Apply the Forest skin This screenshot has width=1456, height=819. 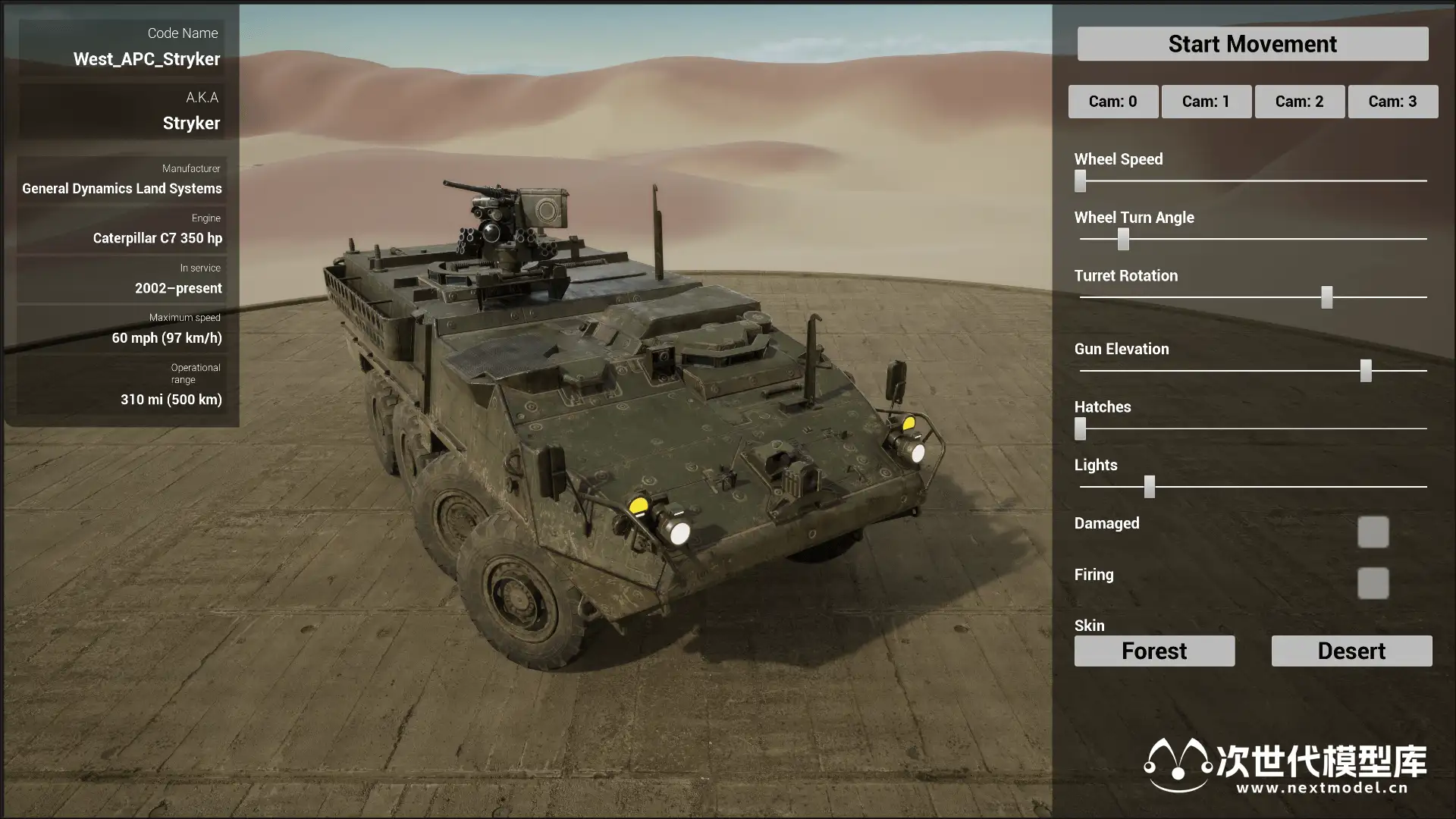click(1154, 651)
